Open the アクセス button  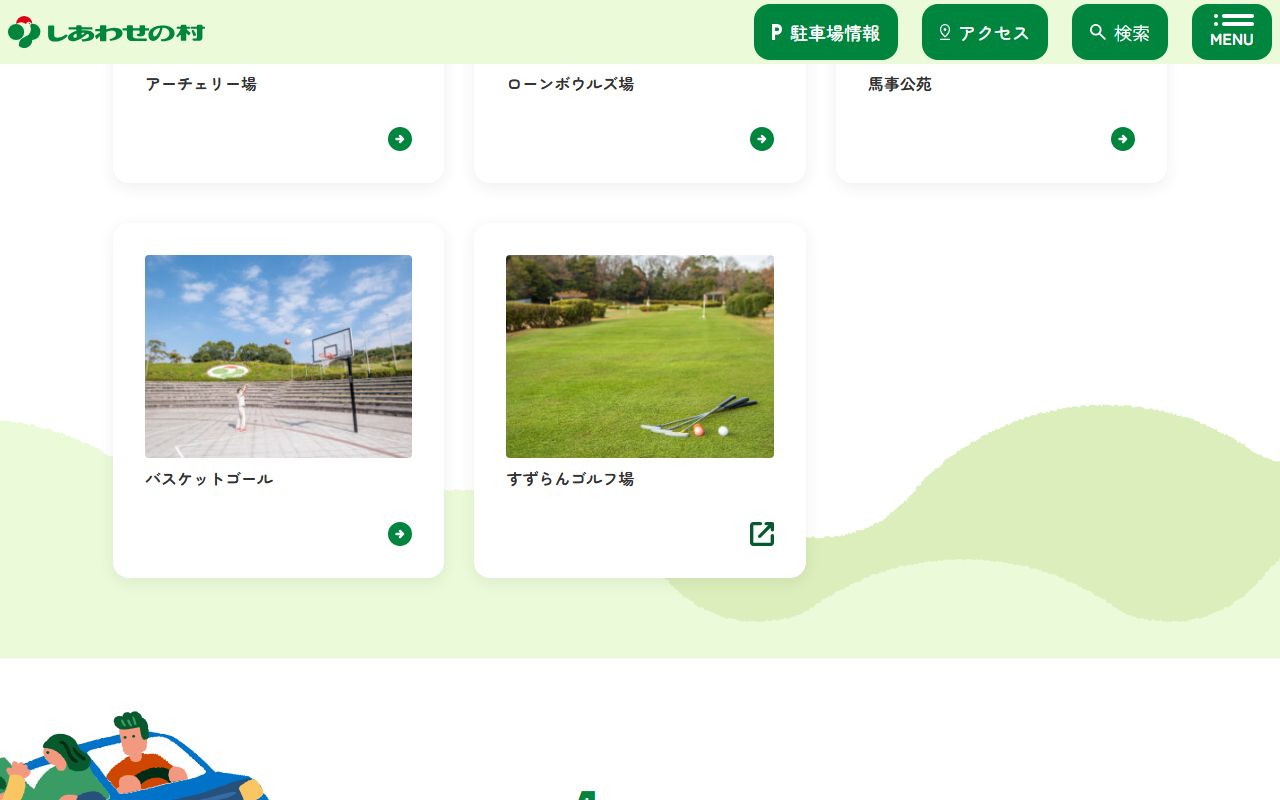tap(985, 32)
